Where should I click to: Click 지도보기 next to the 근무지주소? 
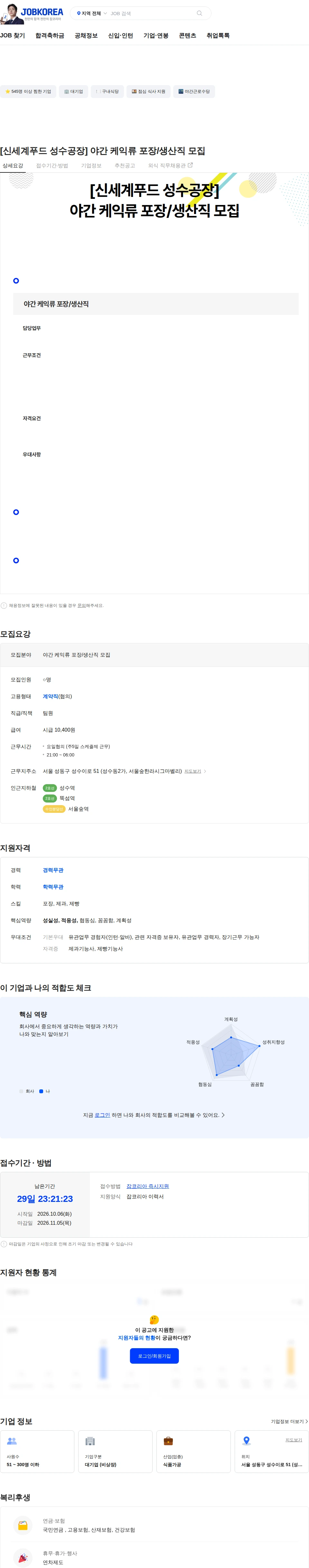coord(193,771)
